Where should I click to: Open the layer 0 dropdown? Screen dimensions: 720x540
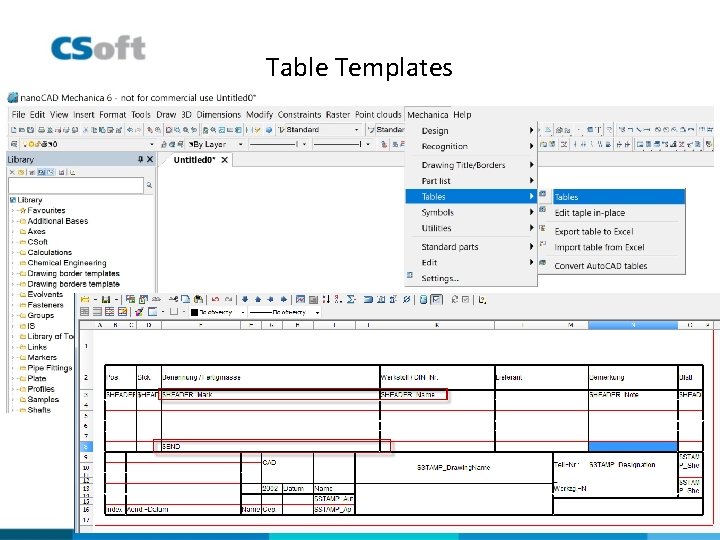152,144
